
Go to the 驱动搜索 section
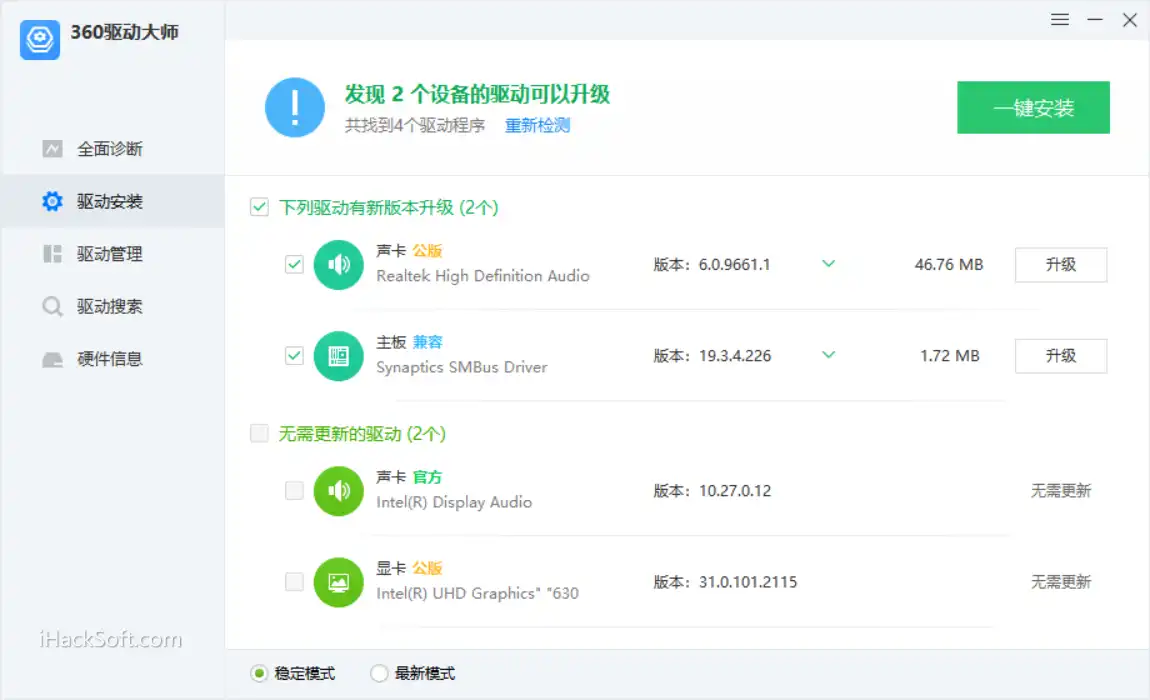(x=113, y=306)
